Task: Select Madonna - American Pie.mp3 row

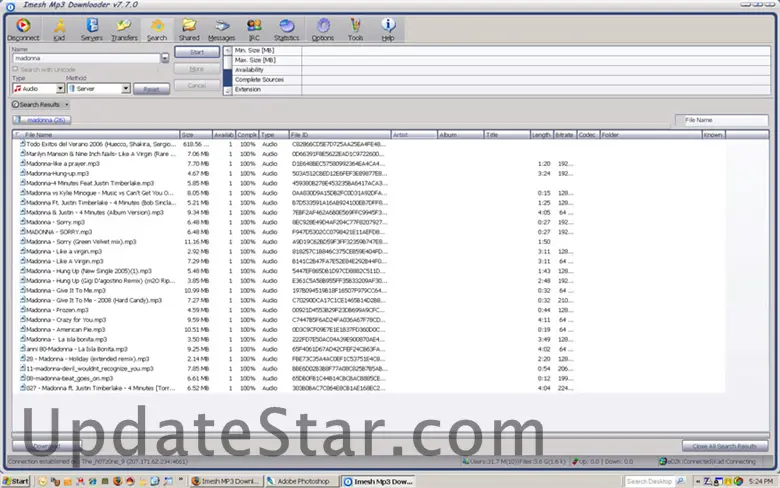Action: click(x=368, y=329)
